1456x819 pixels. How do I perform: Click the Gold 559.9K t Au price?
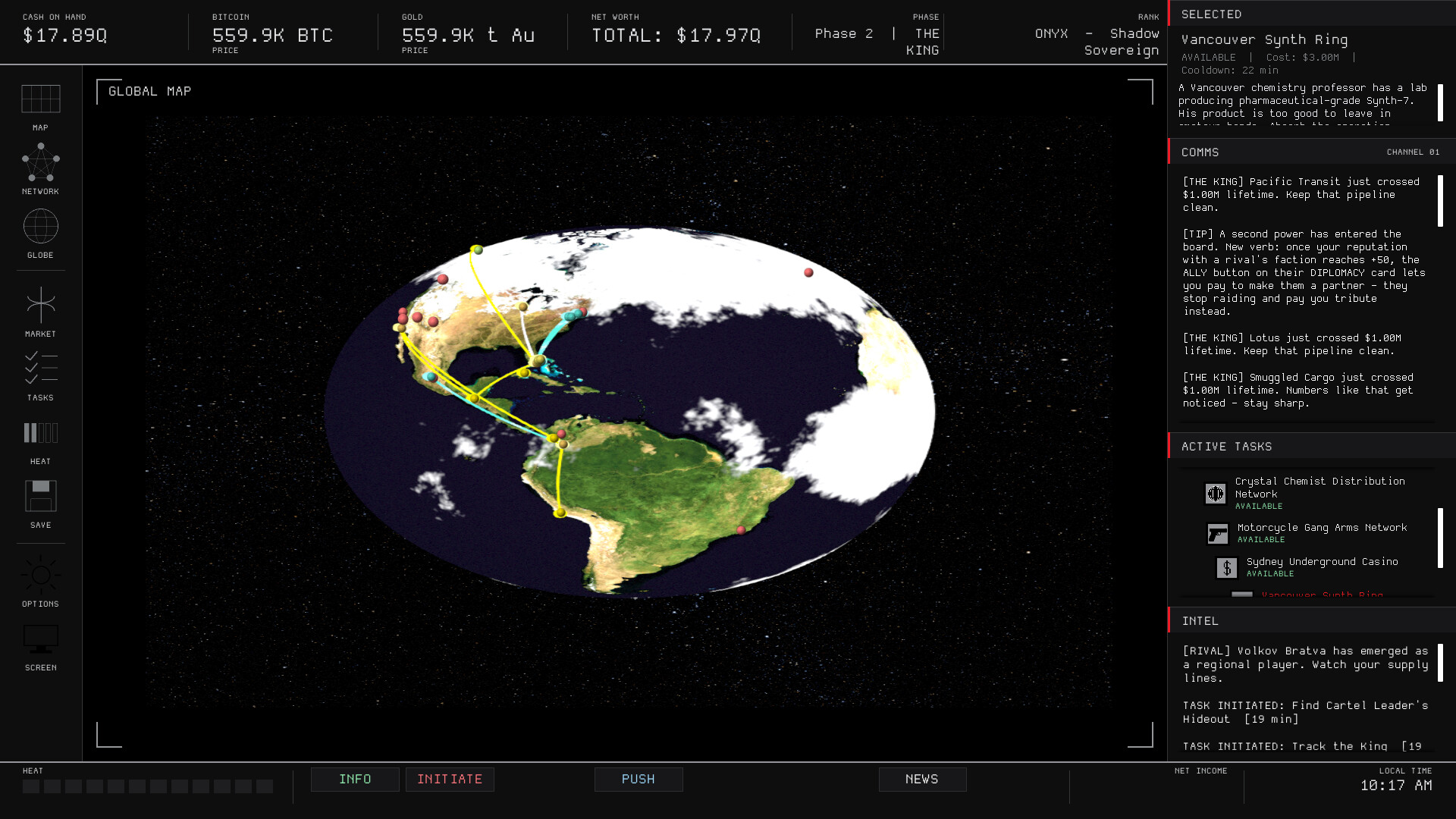(468, 36)
